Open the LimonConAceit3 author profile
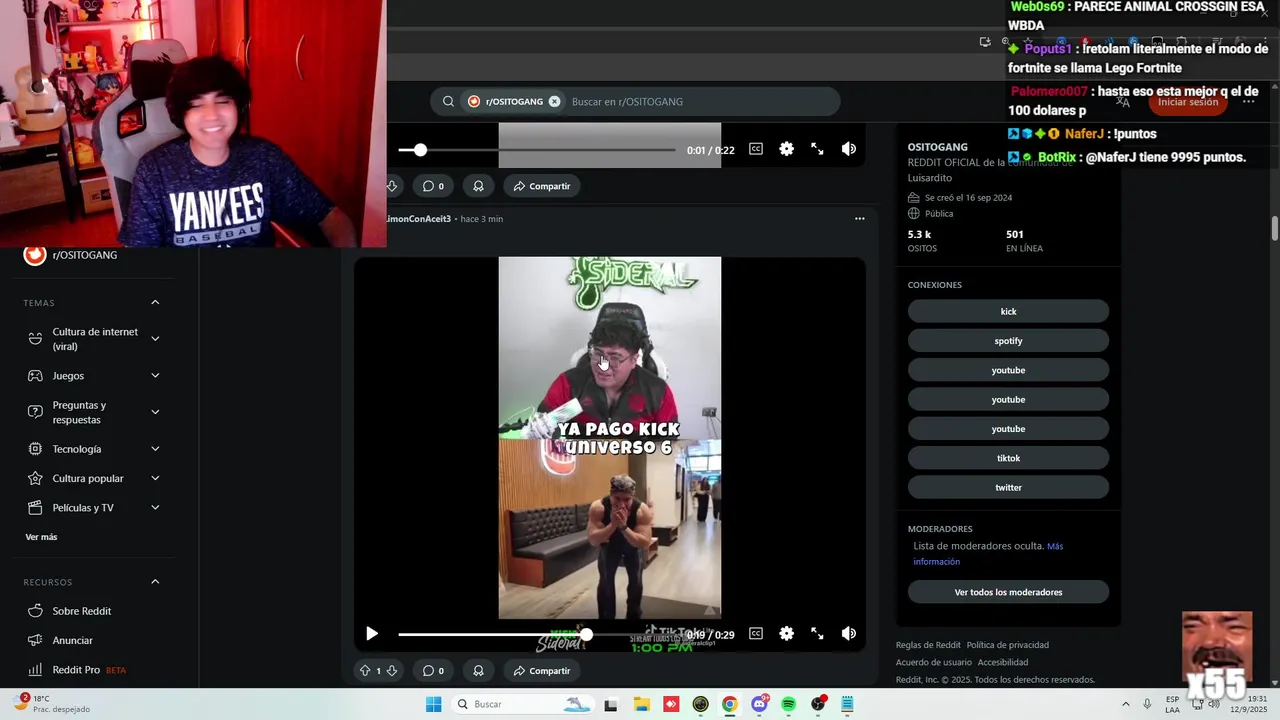Screen dimensions: 1280x720 (418, 219)
